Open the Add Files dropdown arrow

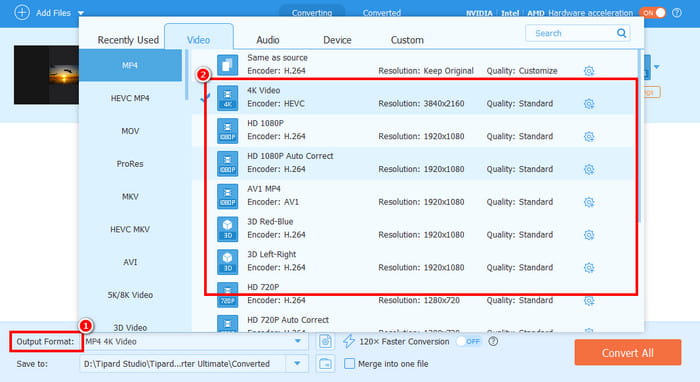tap(81, 13)
